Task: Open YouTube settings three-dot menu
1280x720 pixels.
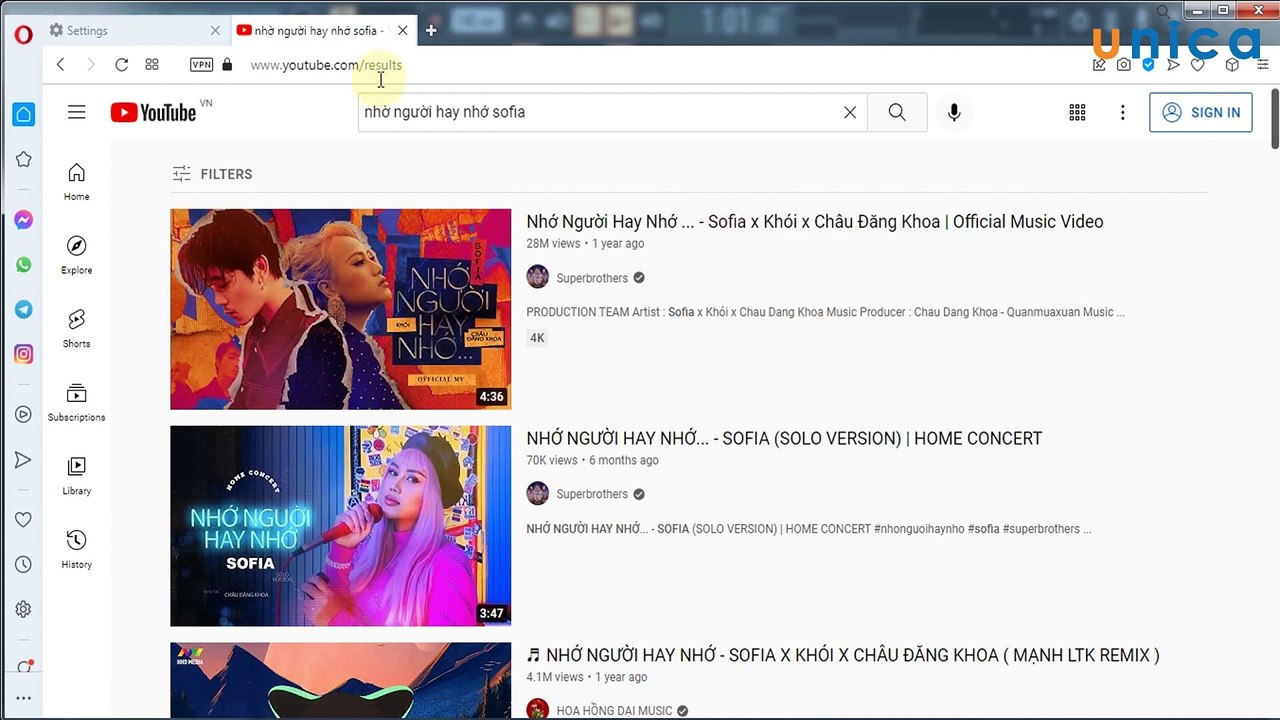Action: (1123, 112)
